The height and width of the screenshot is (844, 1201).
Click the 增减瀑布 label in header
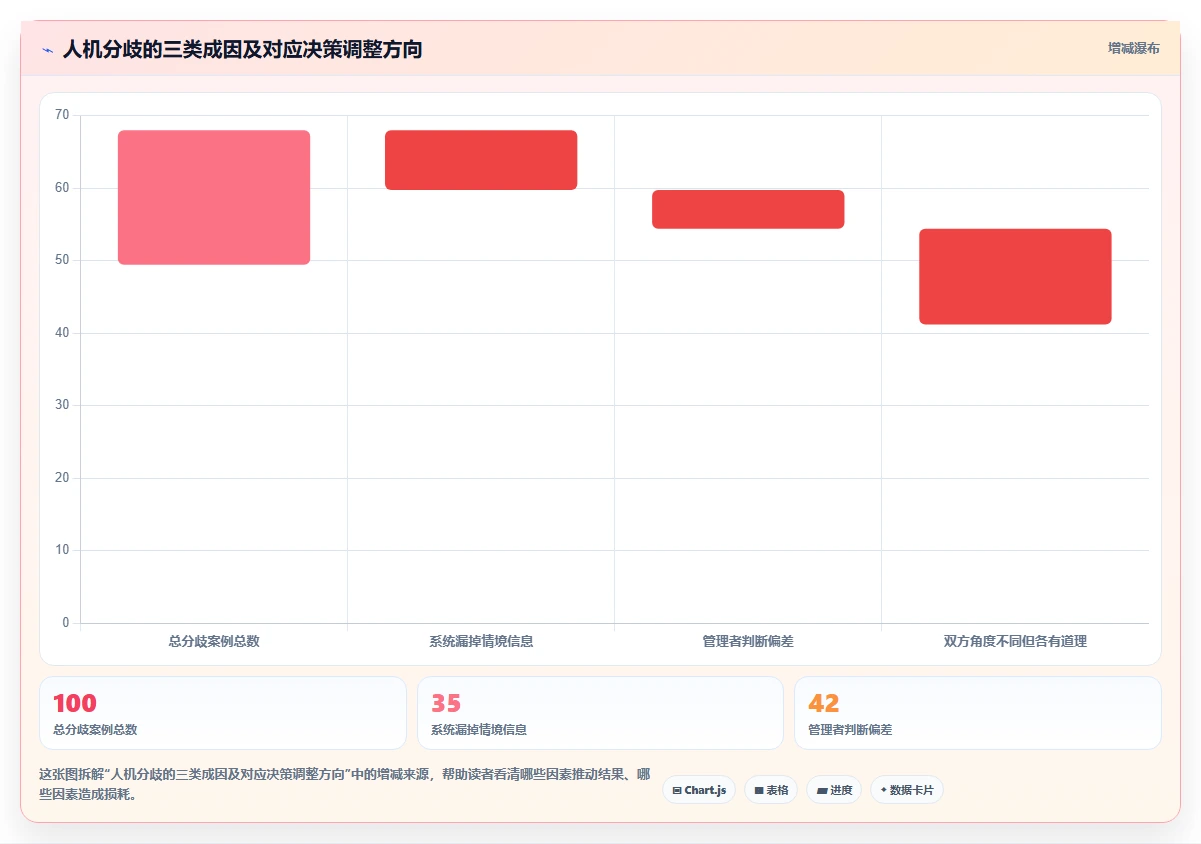(1134, 48)
